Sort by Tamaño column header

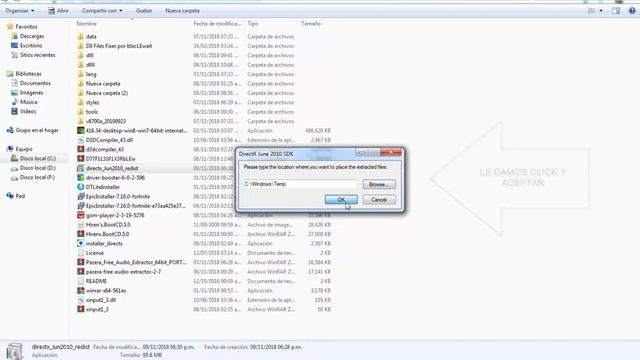(x=311, y=24)
